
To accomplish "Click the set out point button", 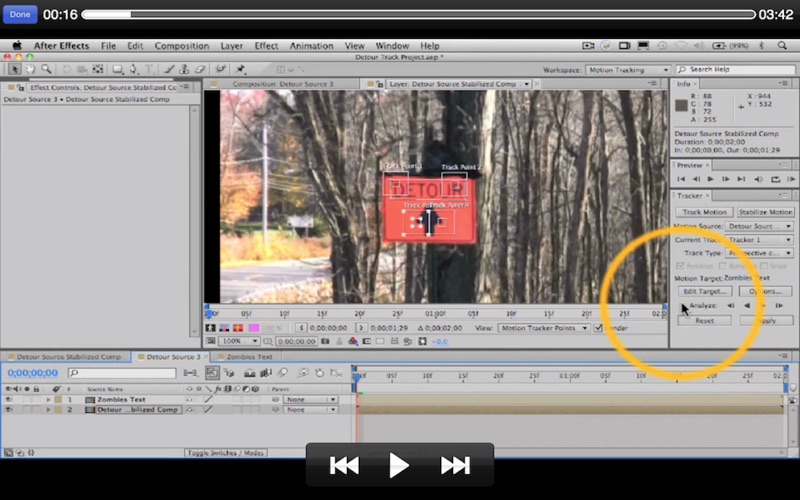I will click(361, 328).
